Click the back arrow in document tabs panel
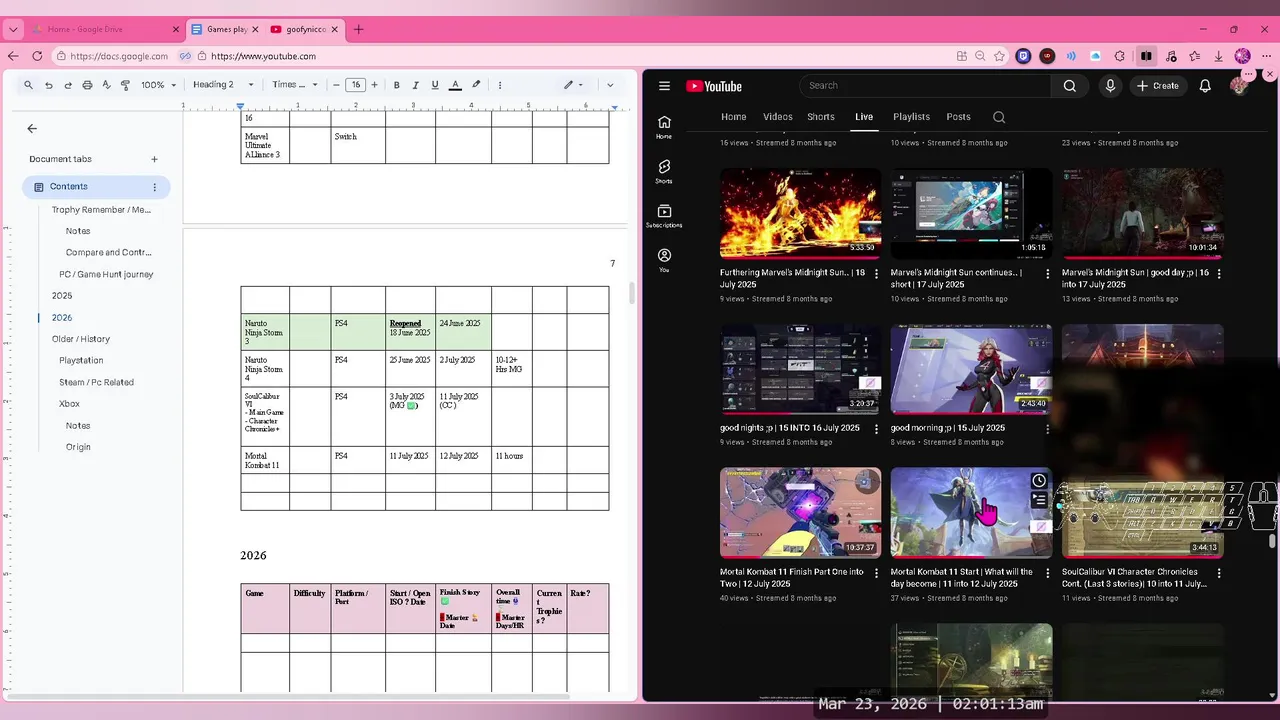1280x720 pixels. tap(32, 128)
